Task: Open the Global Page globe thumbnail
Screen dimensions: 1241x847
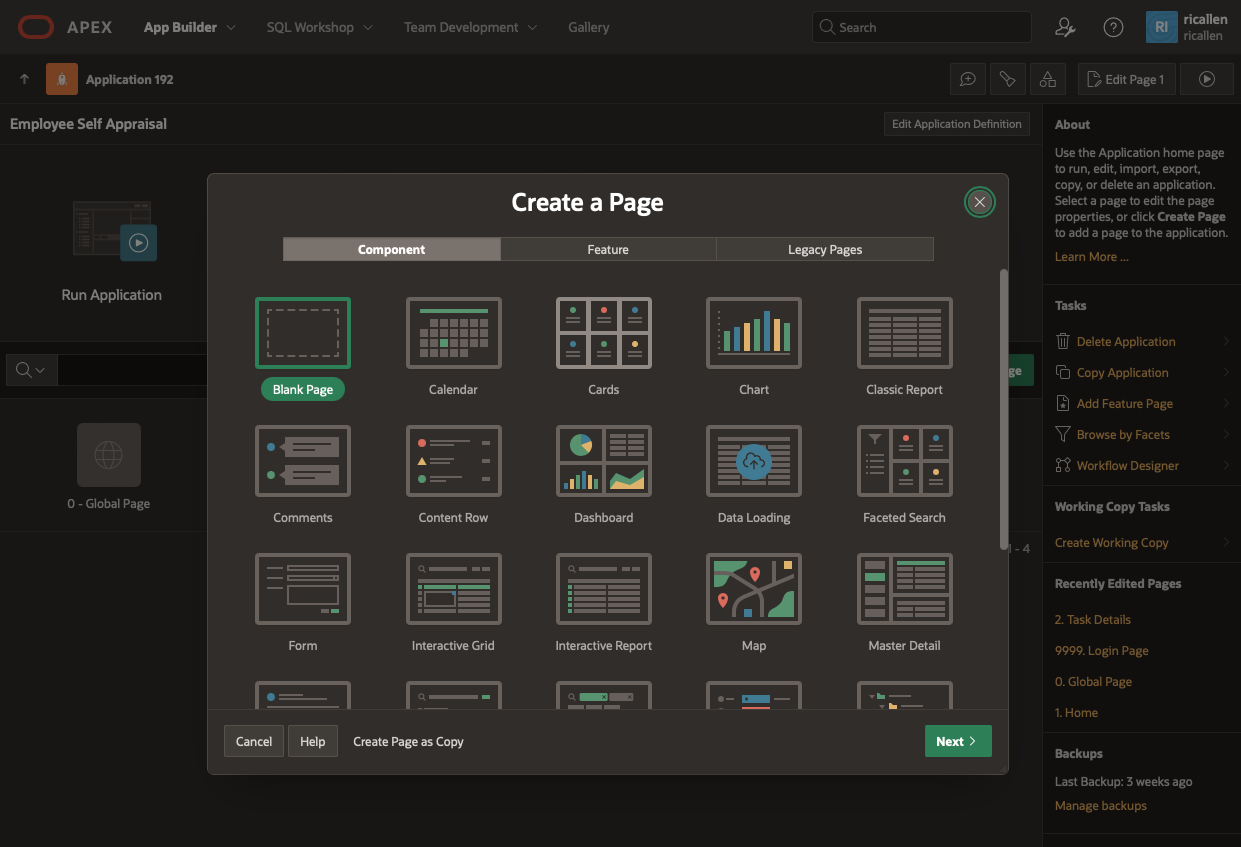Action: (x=109, y=455)
